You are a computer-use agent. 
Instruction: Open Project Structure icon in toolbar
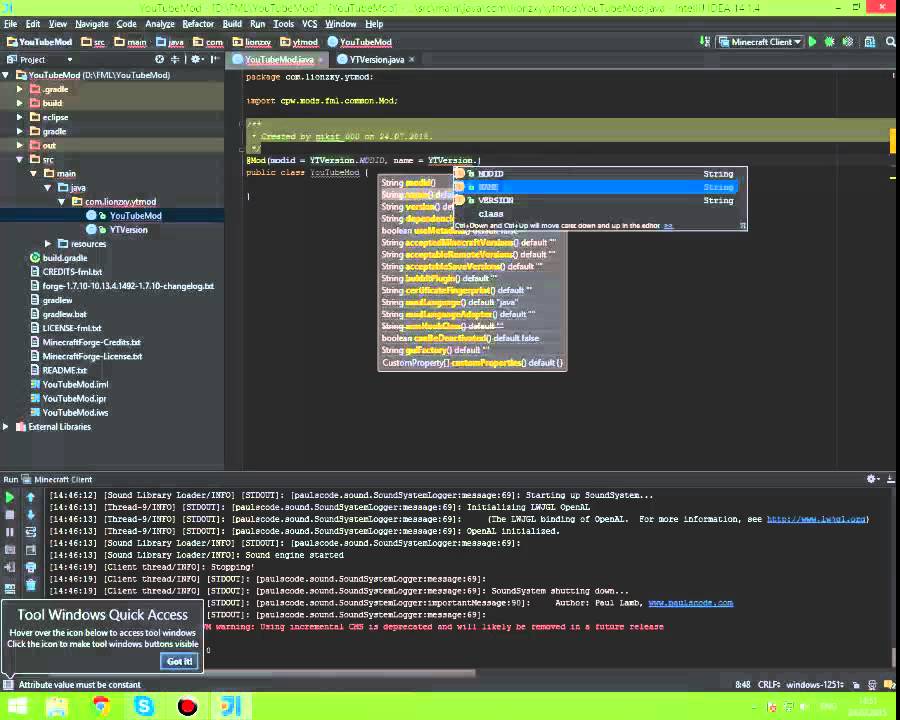[x=870, y=42]
